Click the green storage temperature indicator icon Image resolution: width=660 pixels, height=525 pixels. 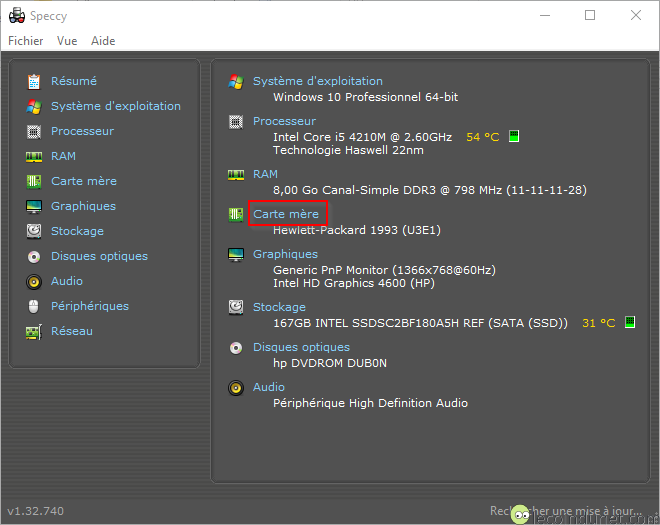click(x=630, y=322)
